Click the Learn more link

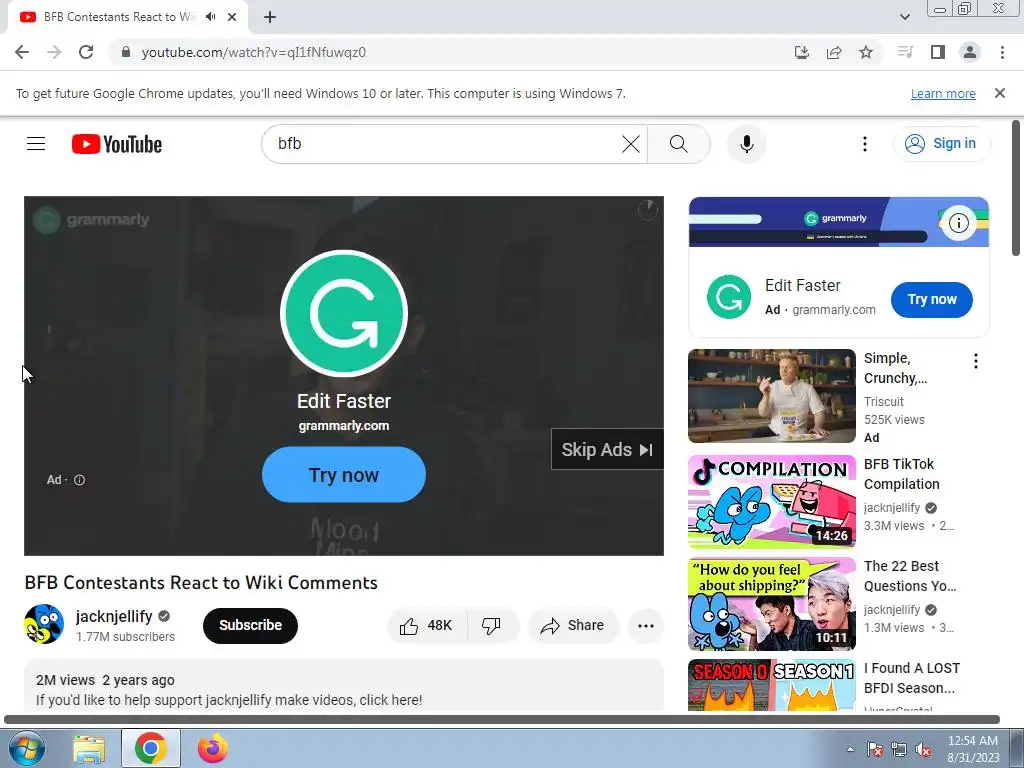pos(943,93)
